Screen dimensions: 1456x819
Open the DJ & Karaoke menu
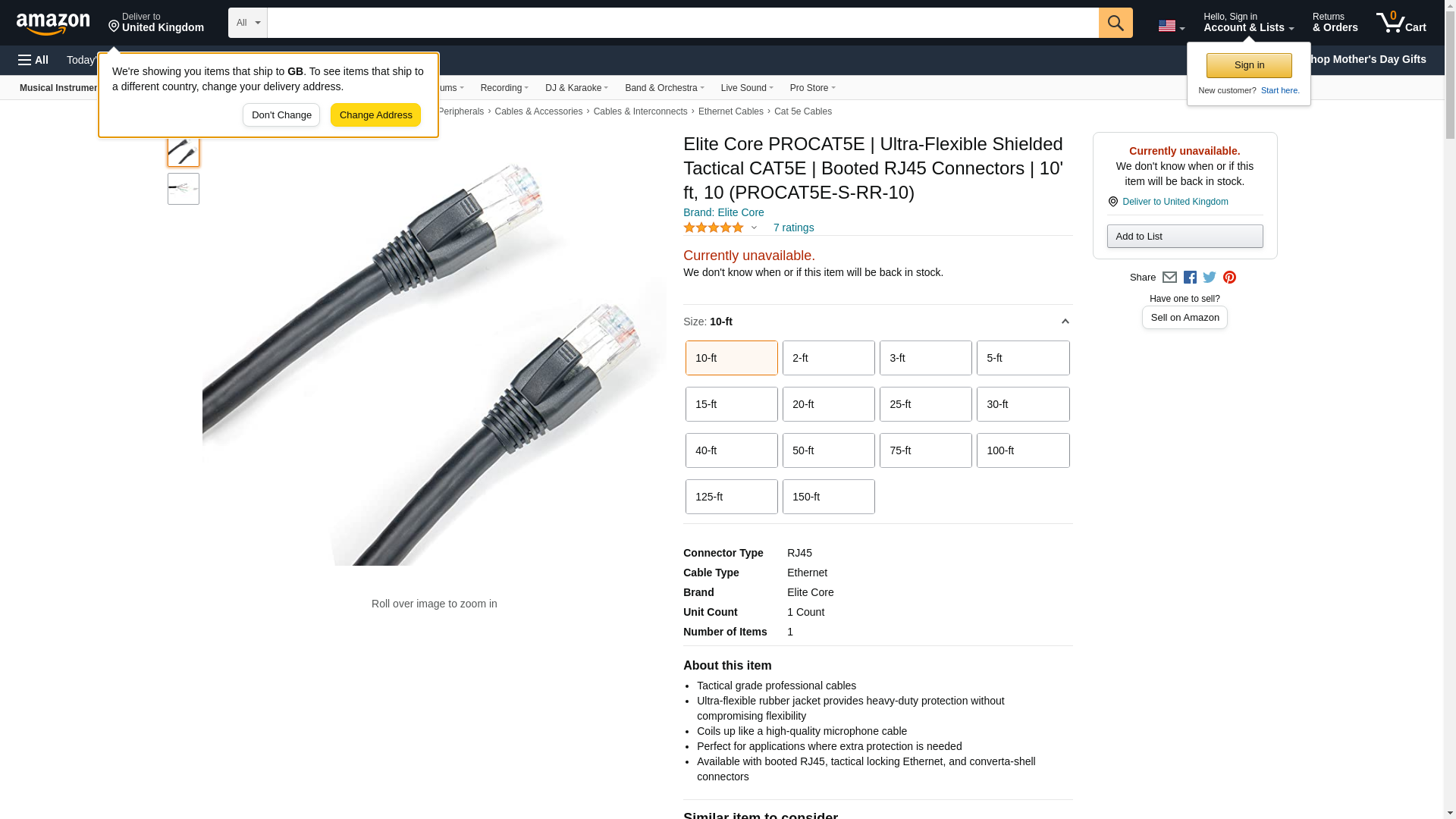click(576, 88)
